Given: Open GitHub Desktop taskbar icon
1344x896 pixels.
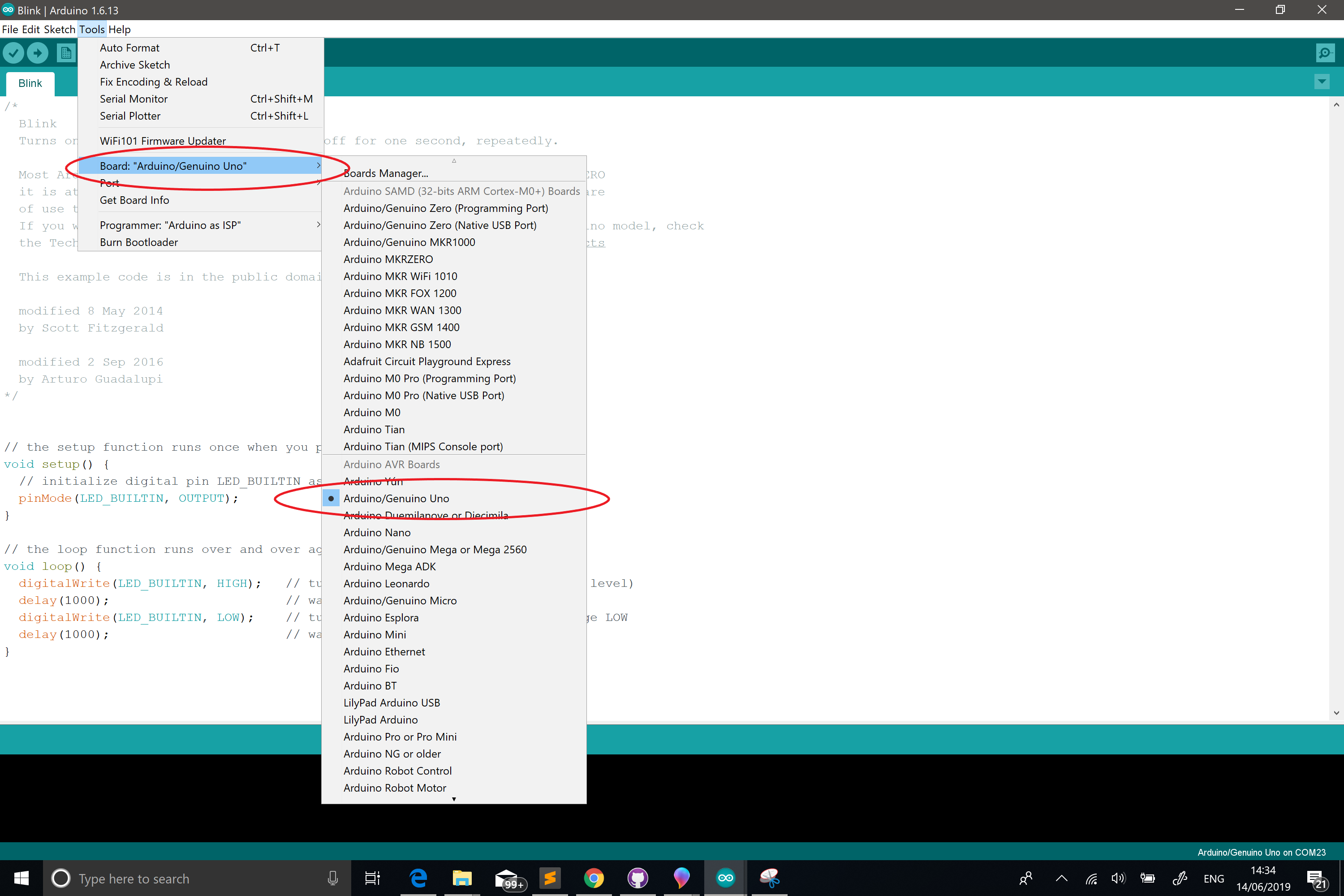Looking at the screenshot, I should [x=638, y=878].
